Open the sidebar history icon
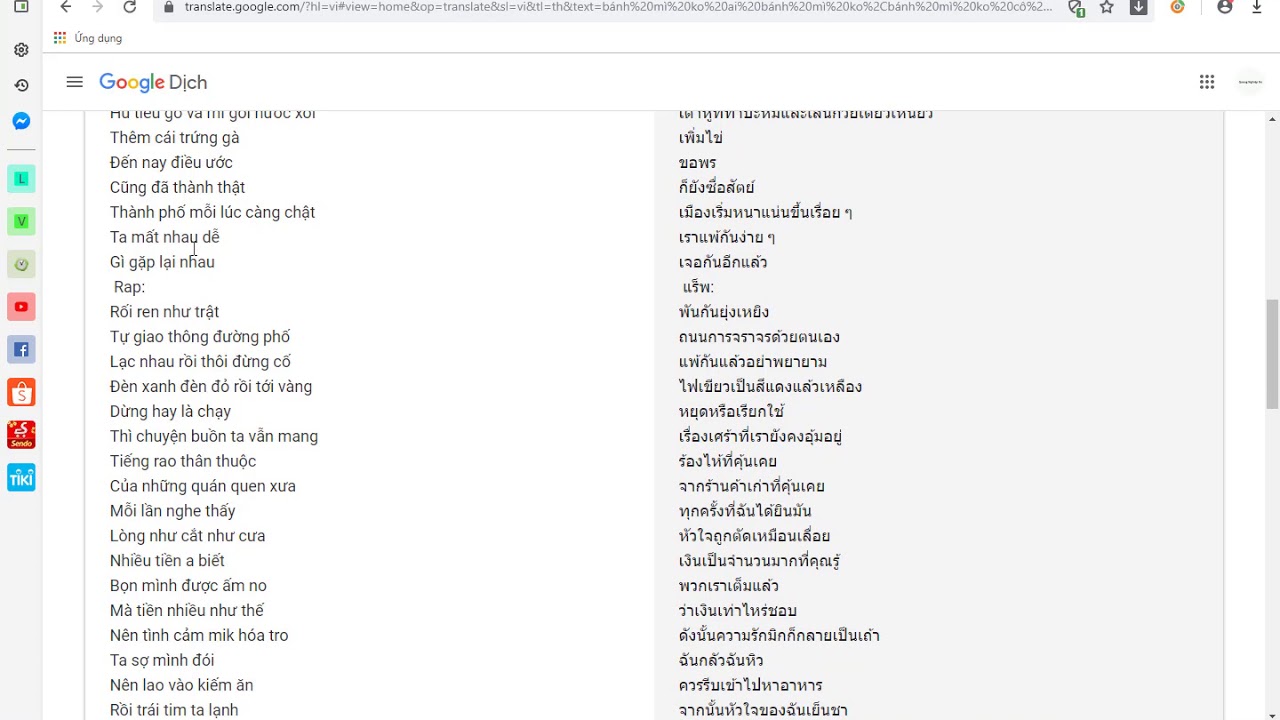Screen dimensions: 1280x720 tap(21, 86)
